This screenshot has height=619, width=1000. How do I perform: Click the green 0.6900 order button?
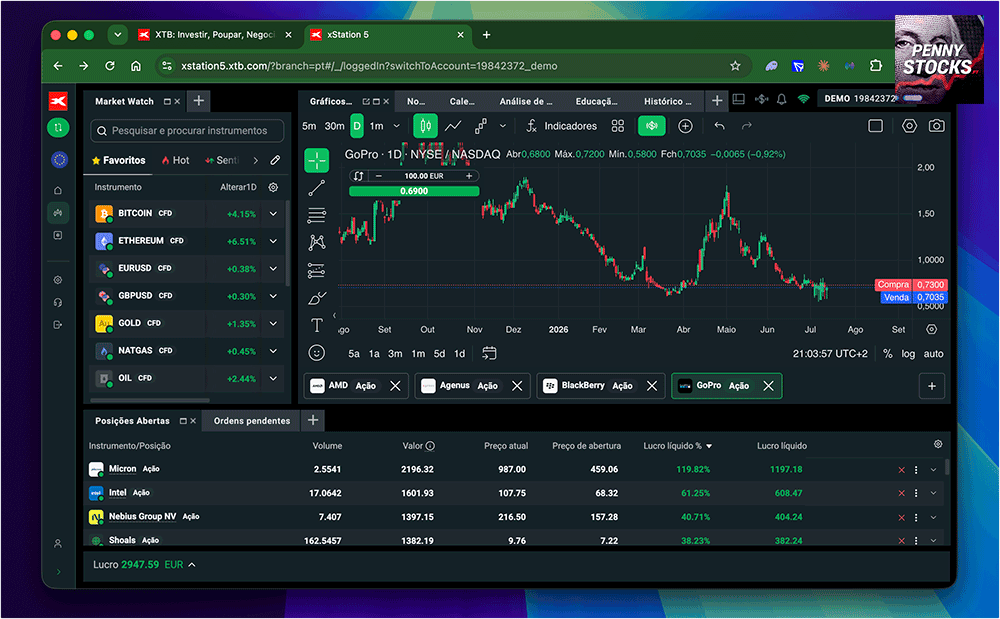(414, 191)
